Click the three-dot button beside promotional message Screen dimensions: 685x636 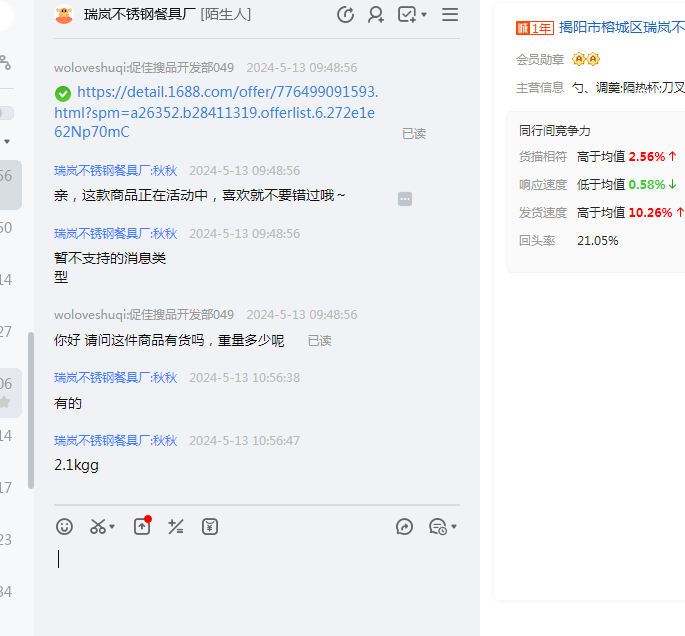405,199
